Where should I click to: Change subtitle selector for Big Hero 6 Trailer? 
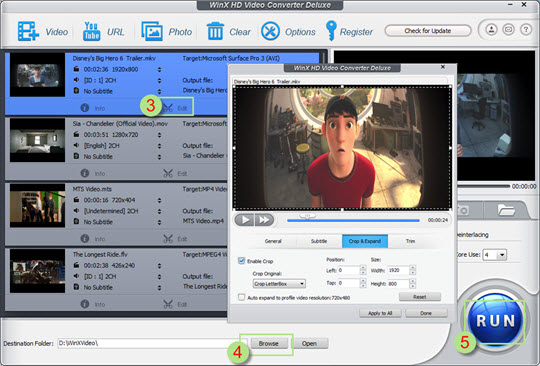(159, 92)
